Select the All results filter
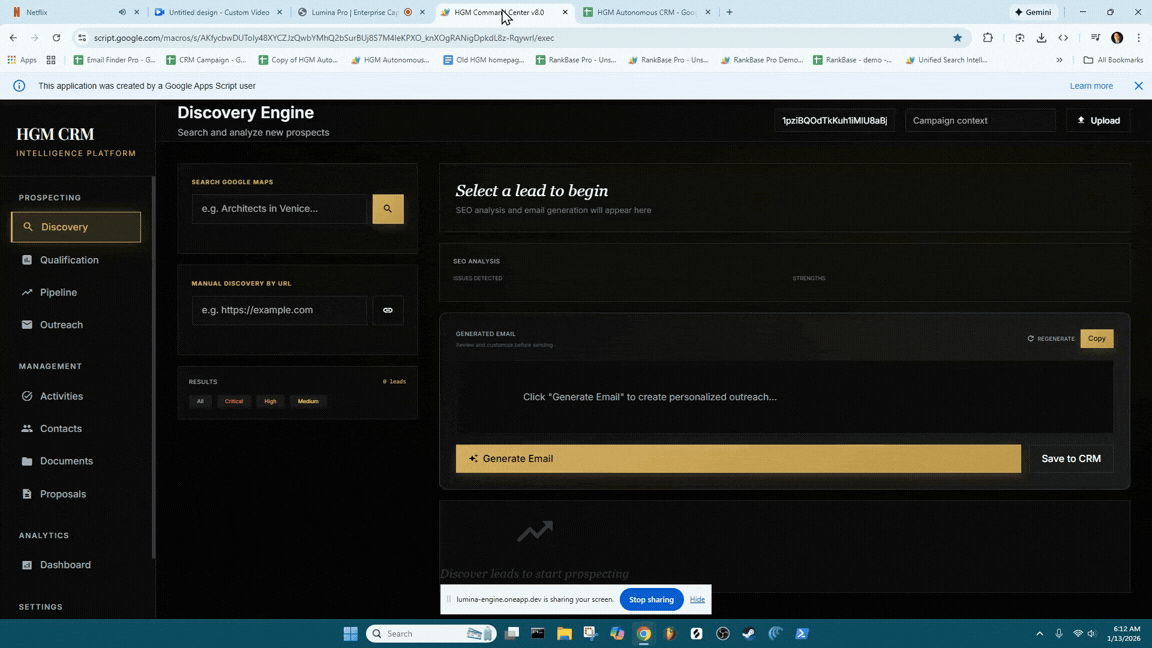 pyautogui.click(x=200, y=401)
